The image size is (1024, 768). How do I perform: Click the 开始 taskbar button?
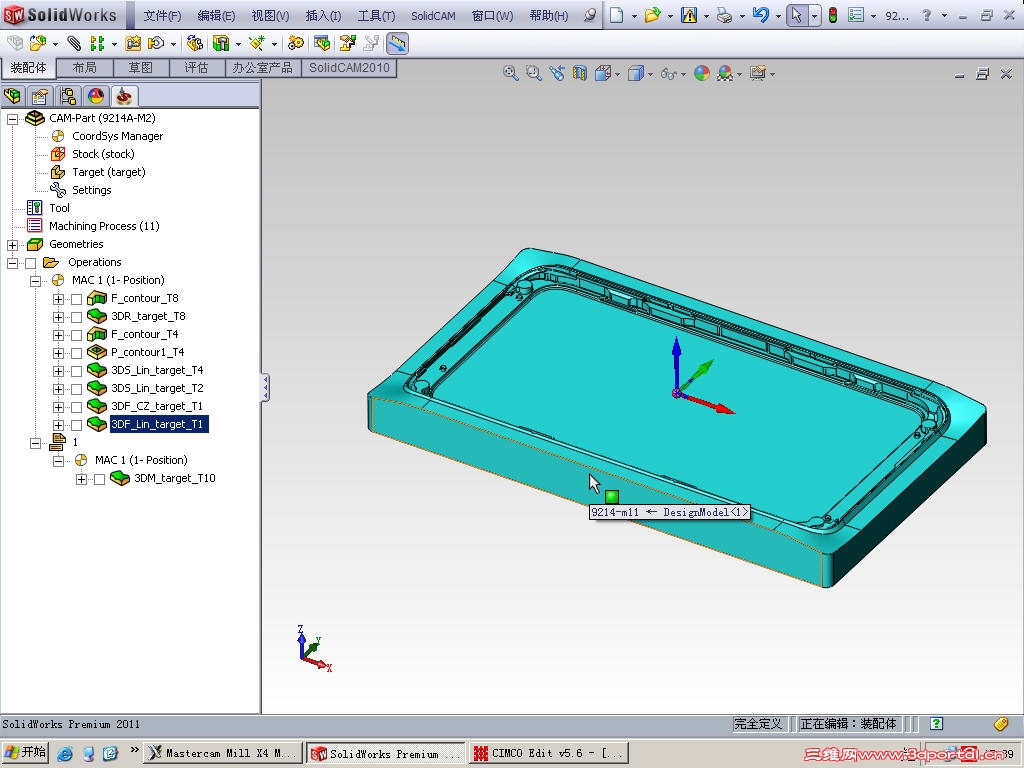25,752
